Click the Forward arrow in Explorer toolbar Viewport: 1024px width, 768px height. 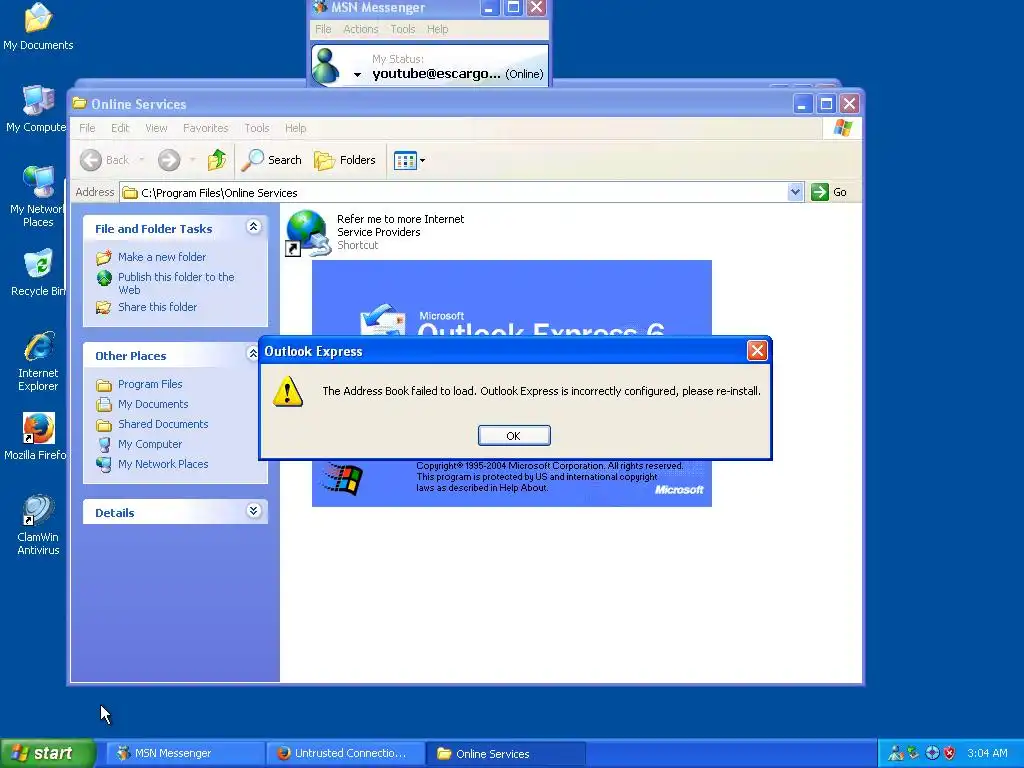pos(169,160)
